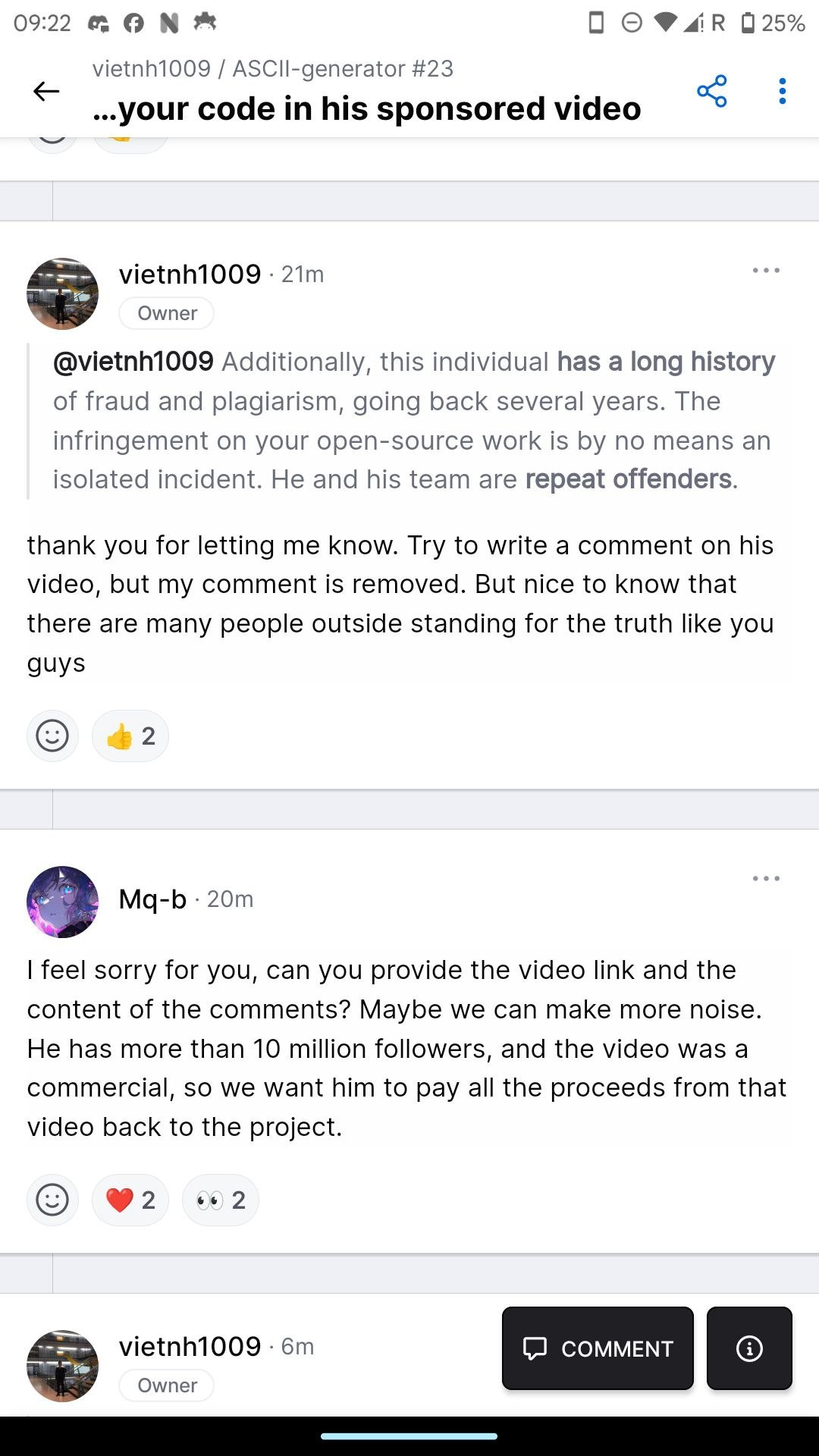Open options menu on Mq-b's comment
The height and width of the screenshot is (1456, 819).
click(x=766, y=879)
